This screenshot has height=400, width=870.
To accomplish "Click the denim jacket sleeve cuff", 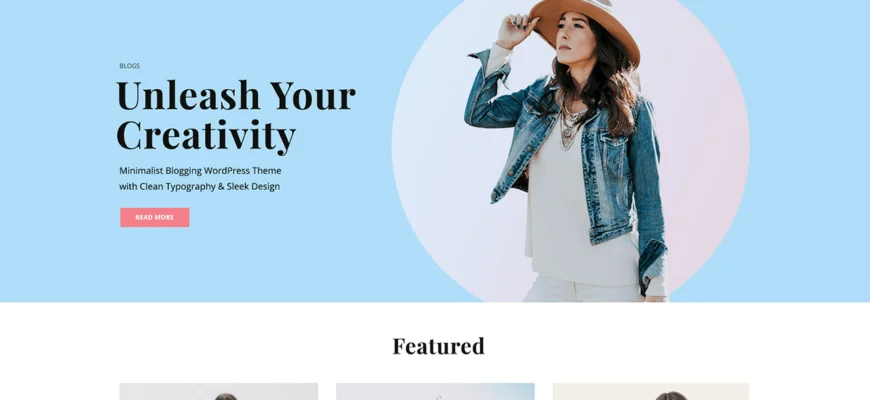I will [652, 265].
